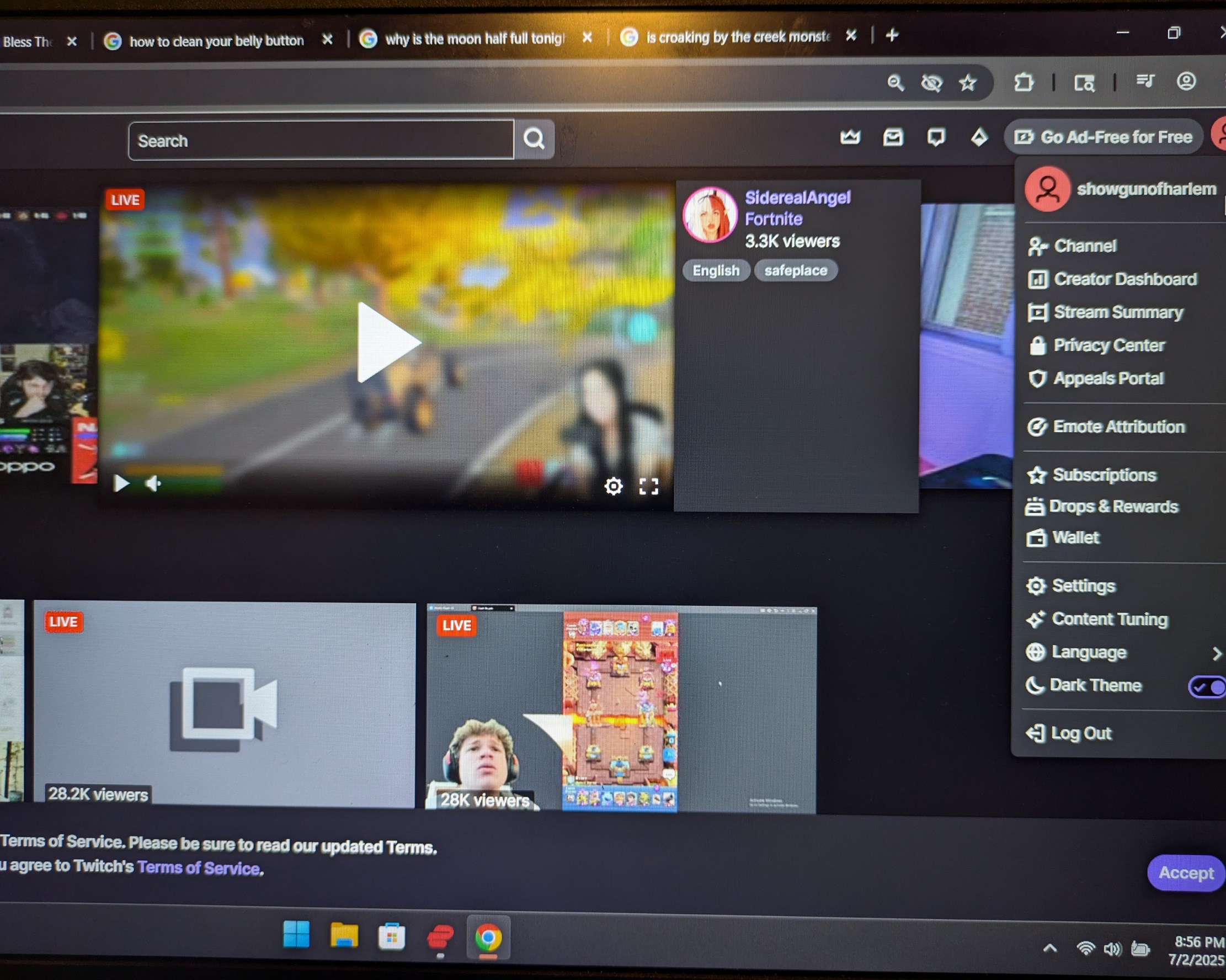Screen dimensions: 1226x980
Task: Open the 28K viewers Clash Royale stream
Action: 621,709
